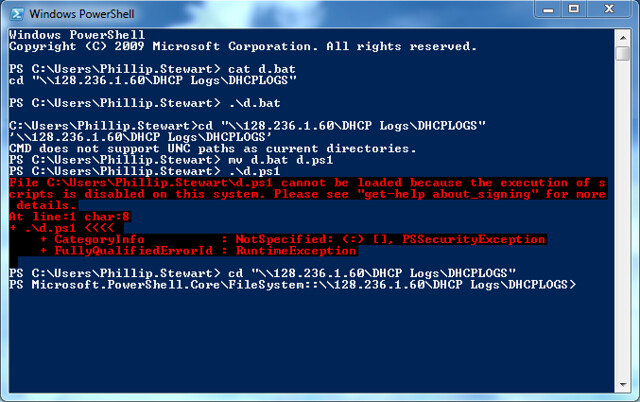Screen dimensions: 640x402
Task: Maximize the Windows PowerShell window
Action: (x=574, y=9)
